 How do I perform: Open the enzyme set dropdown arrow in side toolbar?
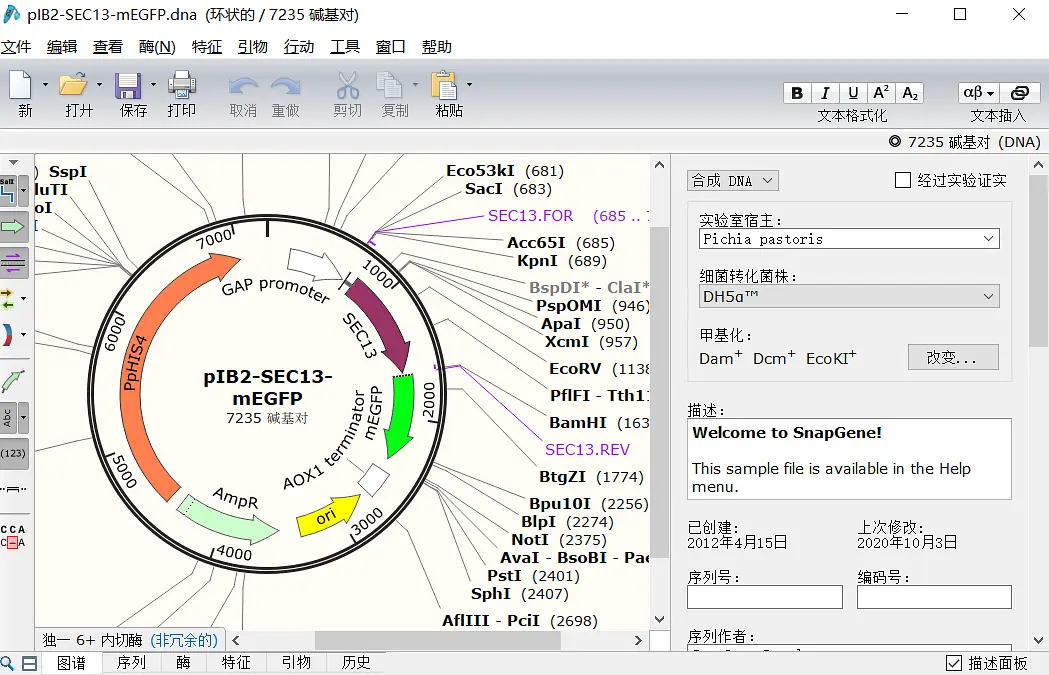23,191
